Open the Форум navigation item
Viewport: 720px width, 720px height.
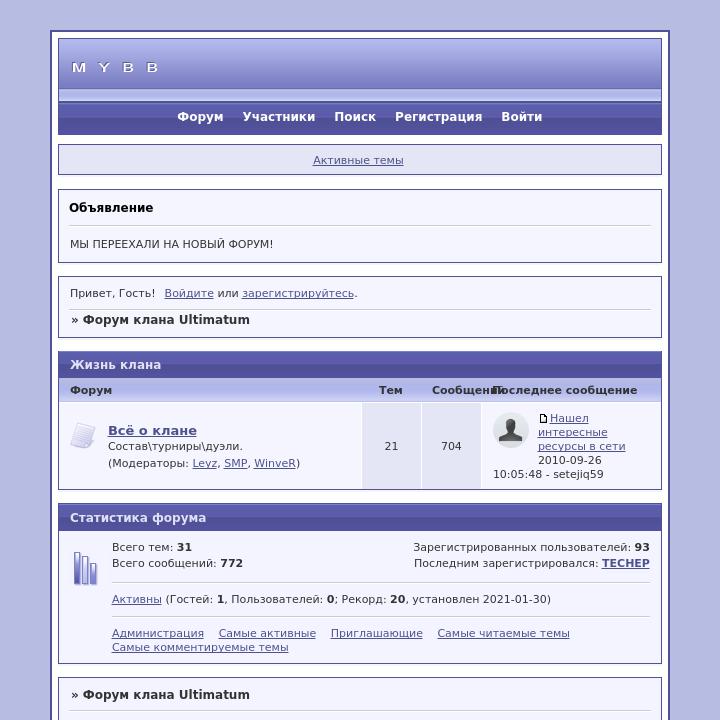(200, 117)
